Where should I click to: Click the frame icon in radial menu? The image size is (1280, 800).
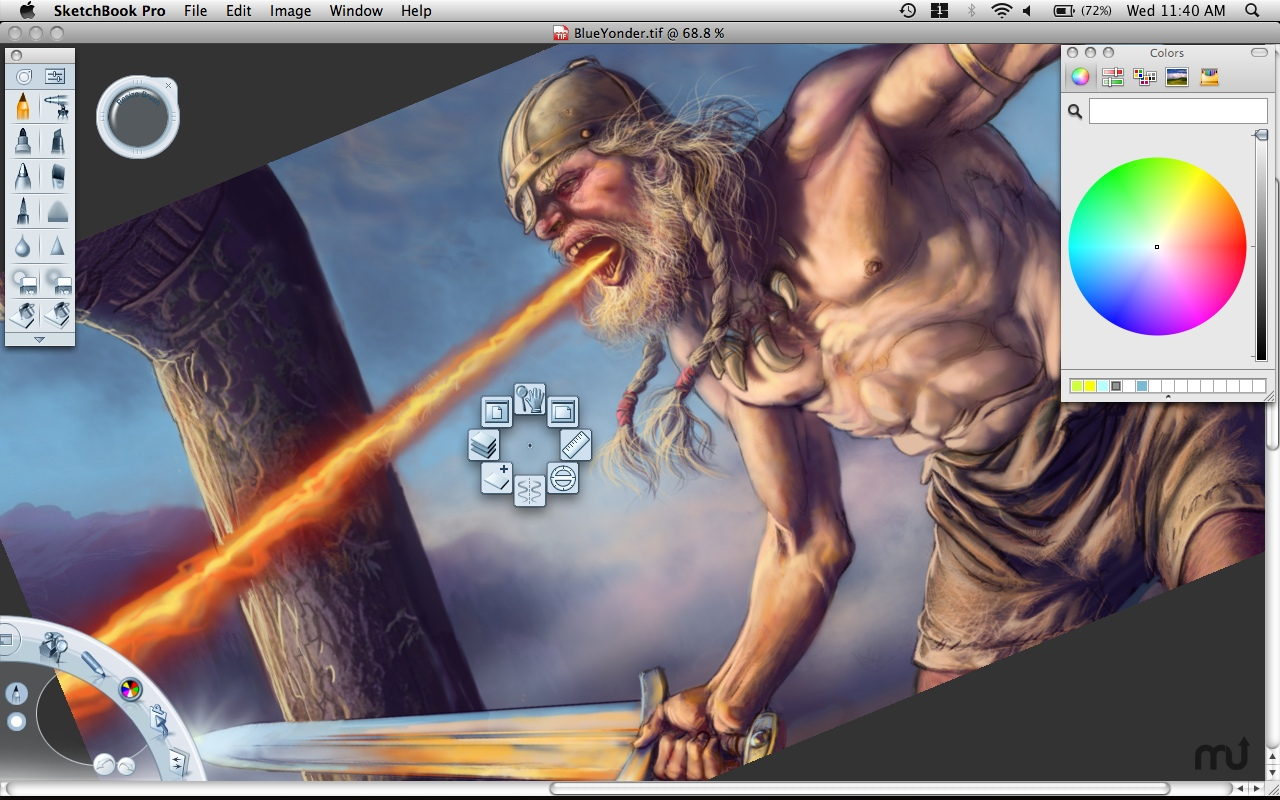pyautogui.click(x=563, y=411)
